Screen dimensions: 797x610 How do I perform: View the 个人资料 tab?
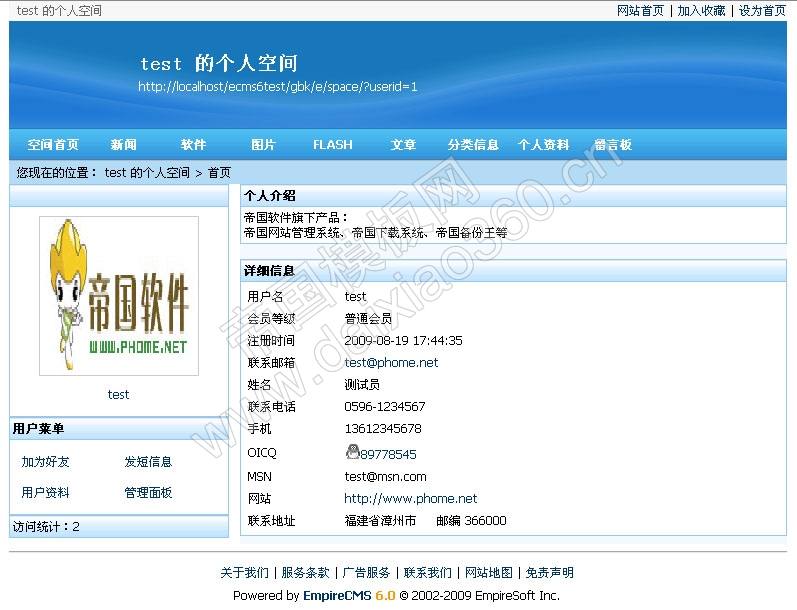[543, 145]
